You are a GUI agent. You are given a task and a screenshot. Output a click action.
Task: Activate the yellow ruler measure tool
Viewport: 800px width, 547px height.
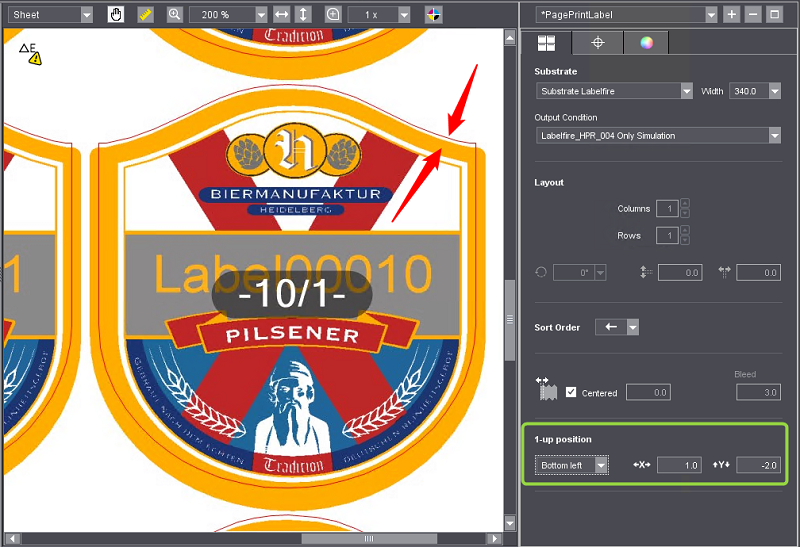[x=145, y=15]
